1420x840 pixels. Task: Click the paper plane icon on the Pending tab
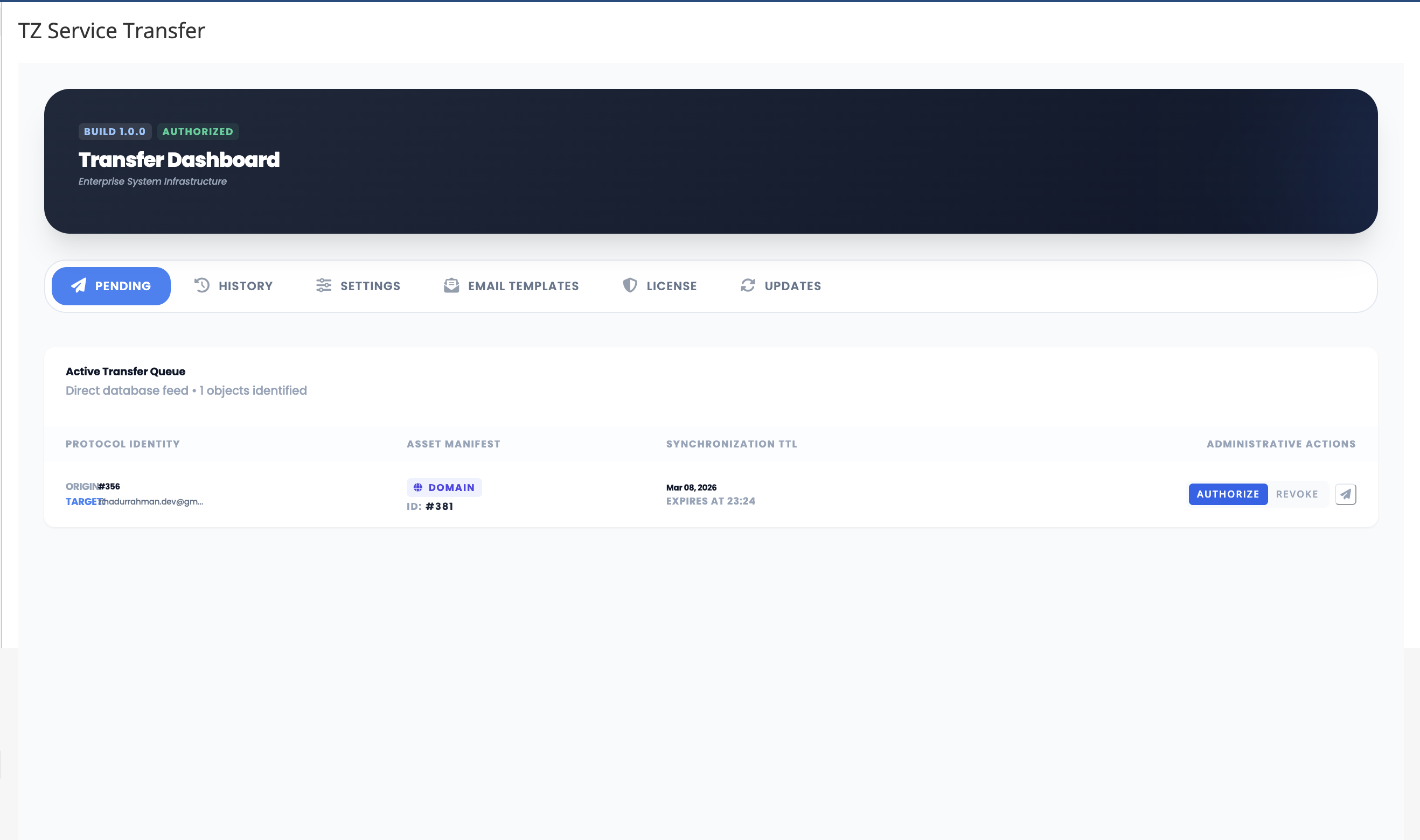79,286
